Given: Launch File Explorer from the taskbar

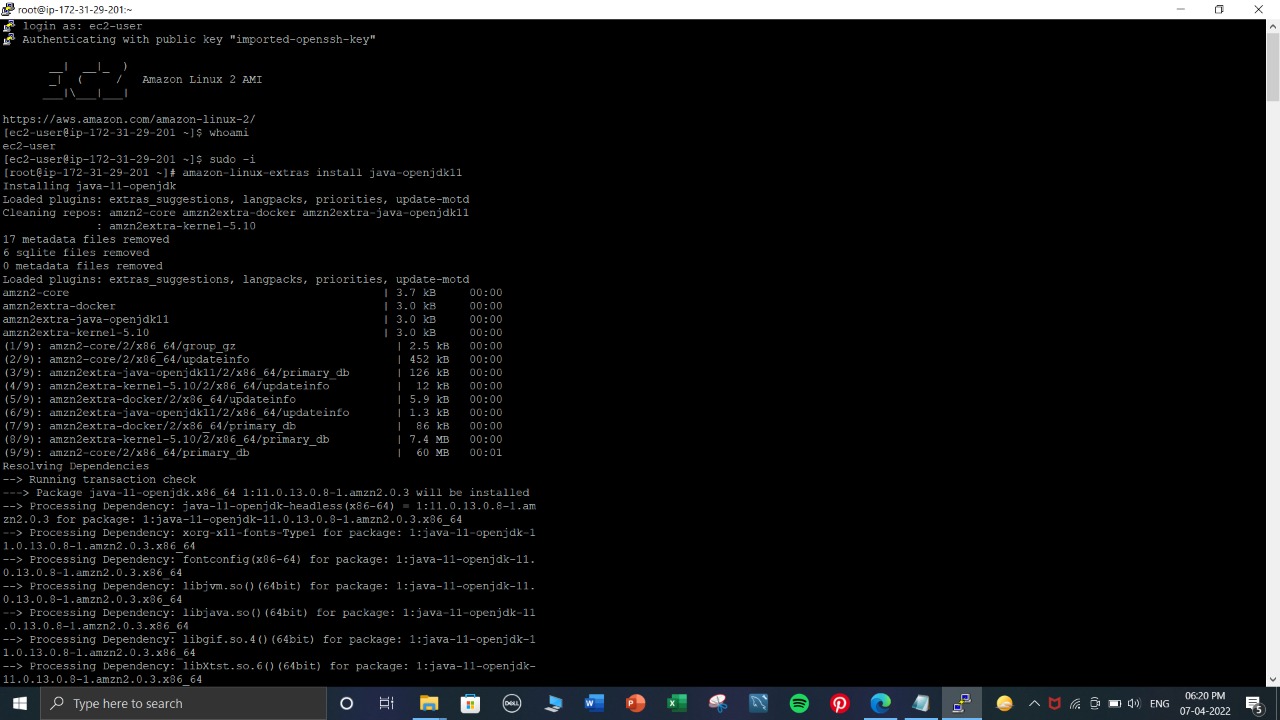Looking at the screenshot, I should tap(429, 703).
